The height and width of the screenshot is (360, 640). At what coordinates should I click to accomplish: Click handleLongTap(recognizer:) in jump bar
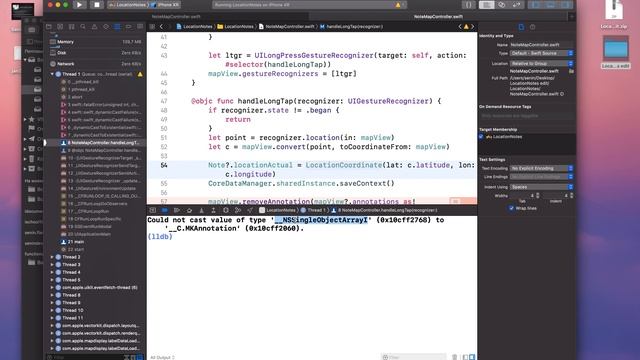351,27
